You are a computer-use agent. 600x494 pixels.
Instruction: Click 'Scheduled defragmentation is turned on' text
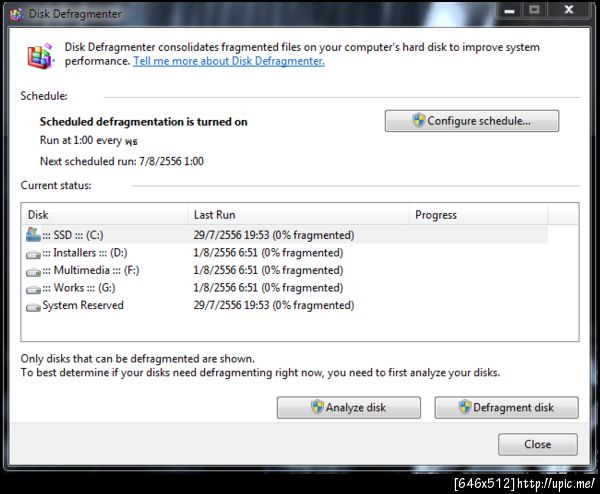coord(143,122)
